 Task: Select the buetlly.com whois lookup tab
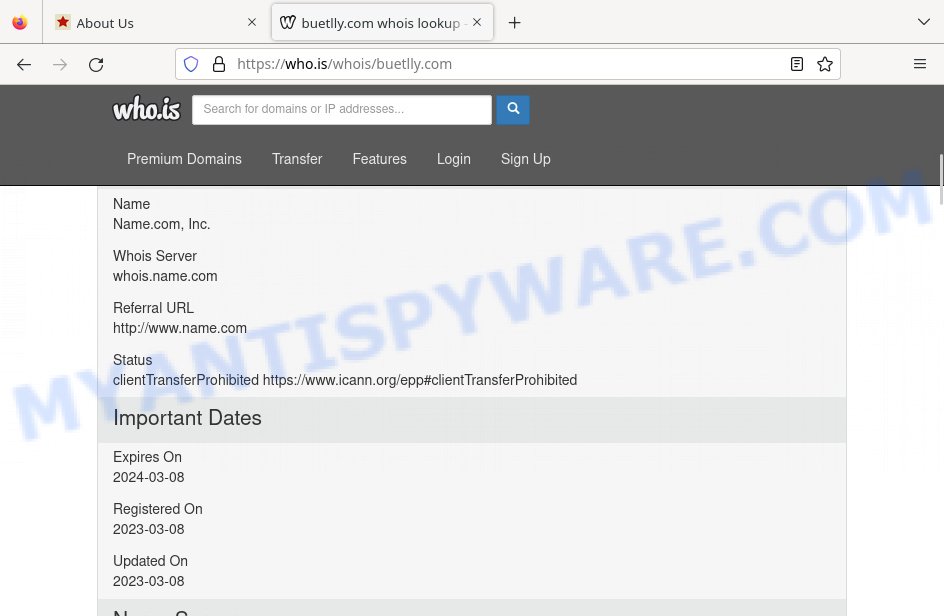pos(382,23)
